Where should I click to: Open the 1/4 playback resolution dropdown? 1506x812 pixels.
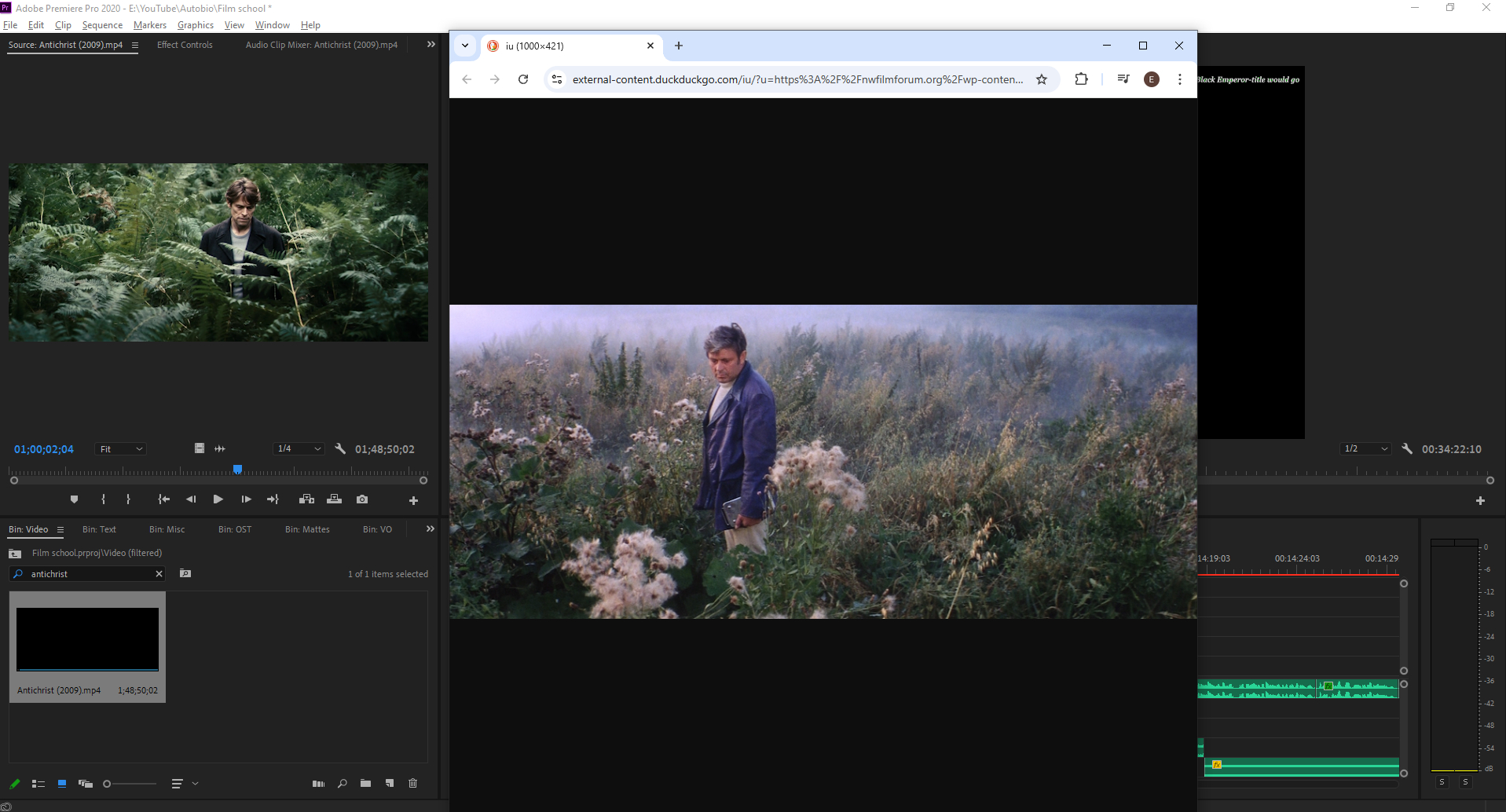[299, 449]
